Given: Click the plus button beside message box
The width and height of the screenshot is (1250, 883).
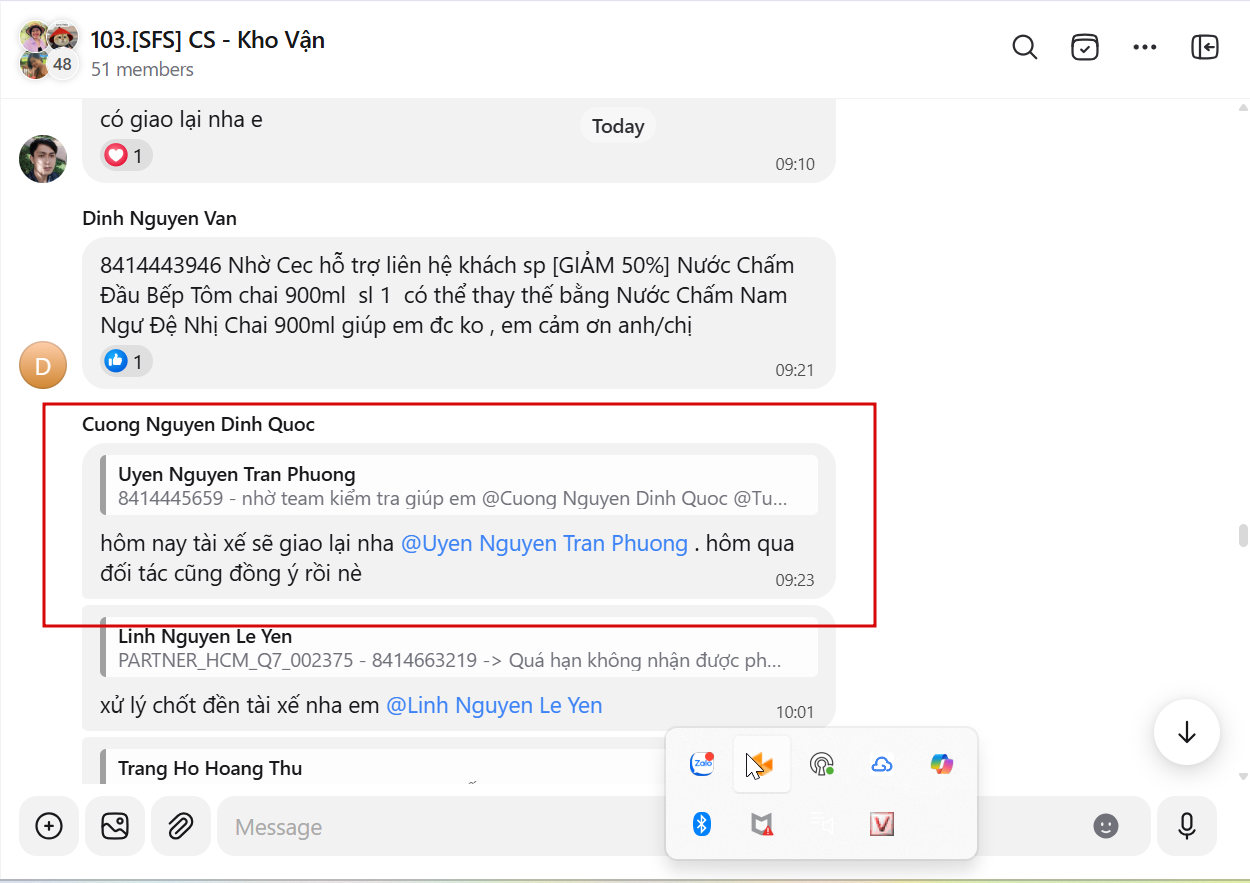Looking at the screenshot, I should pyautogui.click(x=49, y=826).
